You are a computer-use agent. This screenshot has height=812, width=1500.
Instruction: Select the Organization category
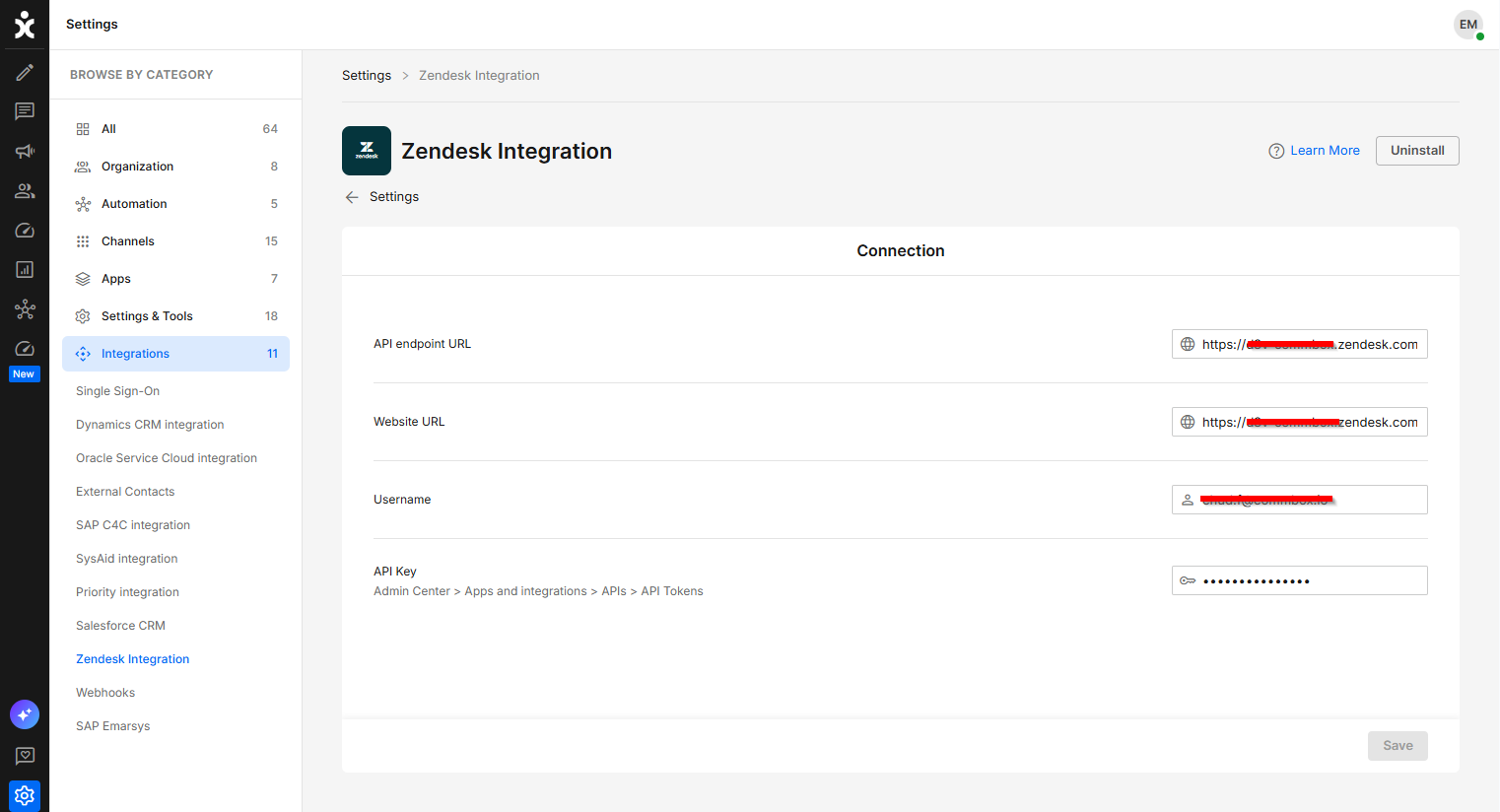click(x=175, y=167)
